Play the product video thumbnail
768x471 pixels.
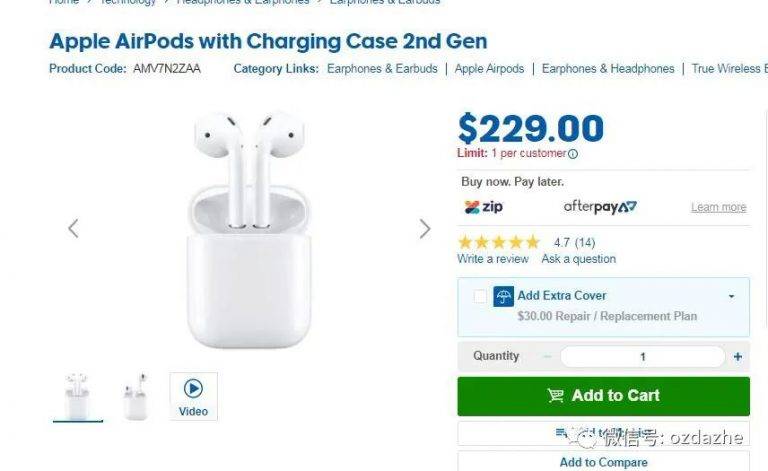point(193,396)
